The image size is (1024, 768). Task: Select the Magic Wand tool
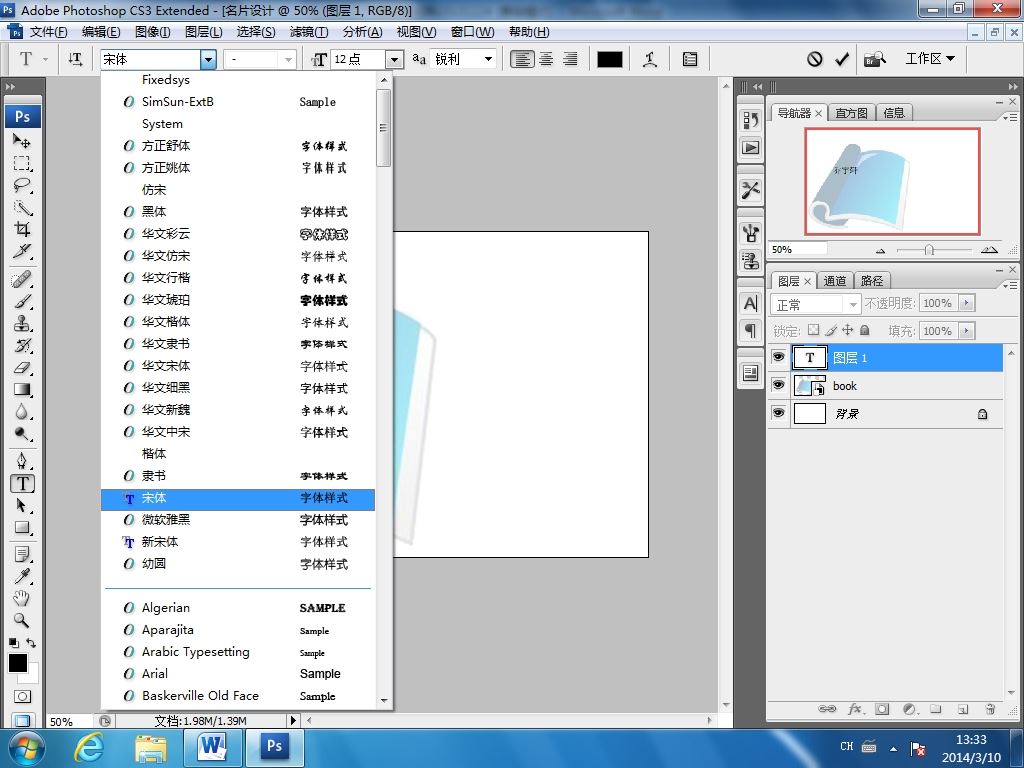(x=22, y=208)
